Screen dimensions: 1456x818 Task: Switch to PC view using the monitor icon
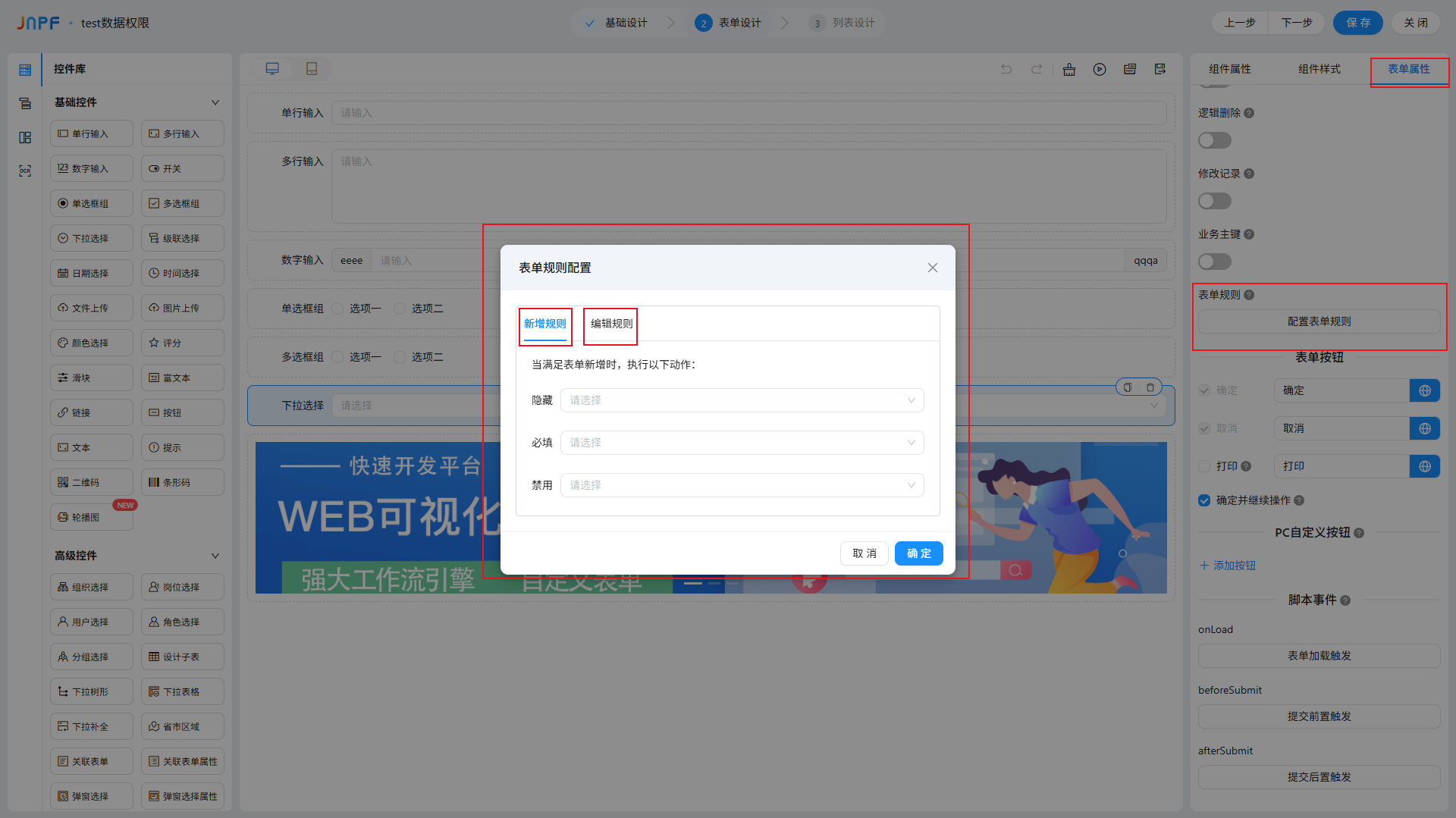click(x=272, y=68)
